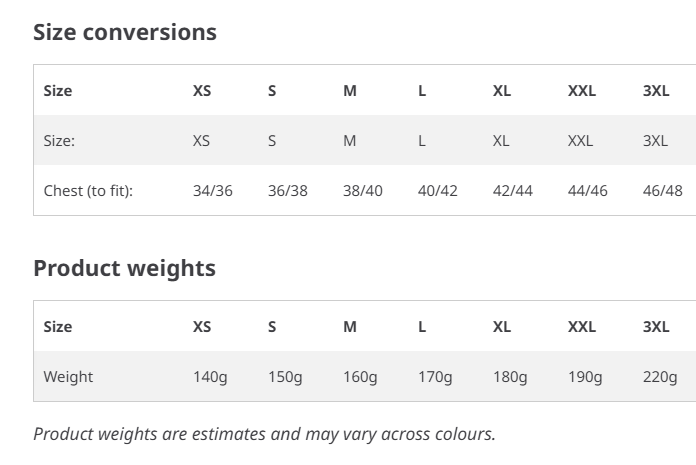696x465 pixels.
Task: Select the 34/36 chest measurement cell
Action: point(212,190)
